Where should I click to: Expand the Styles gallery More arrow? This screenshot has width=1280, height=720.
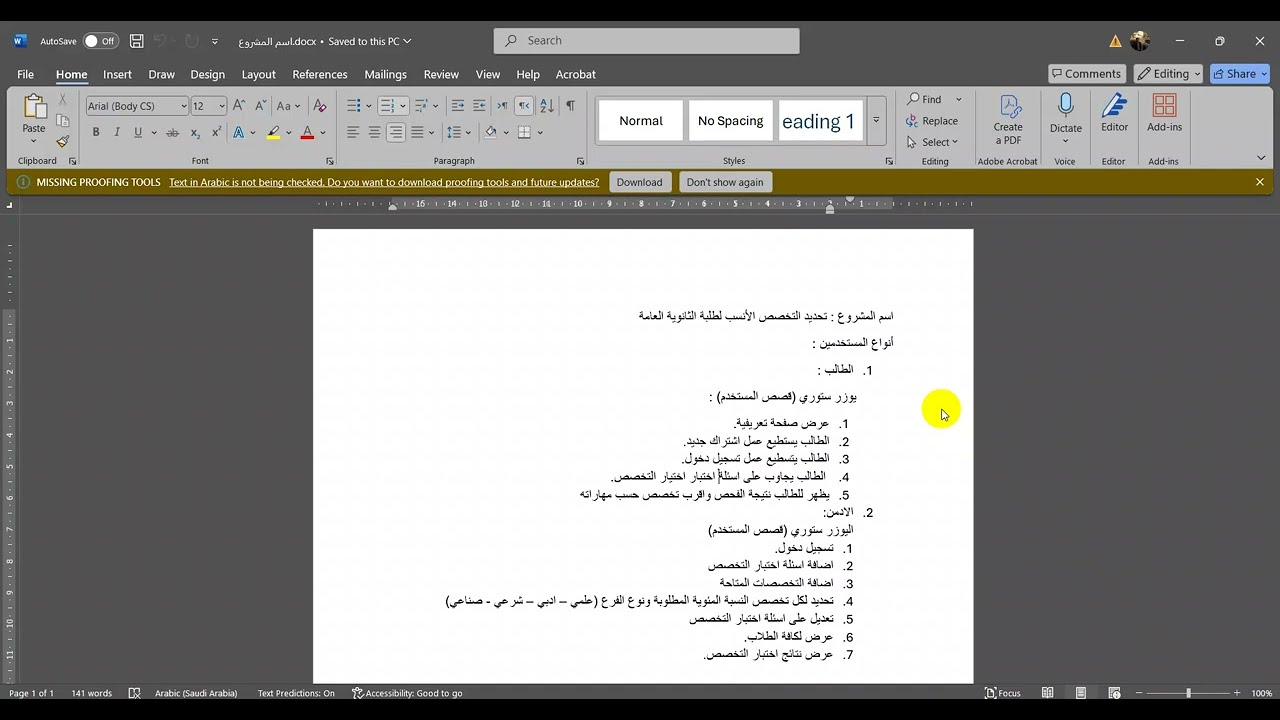876,120
